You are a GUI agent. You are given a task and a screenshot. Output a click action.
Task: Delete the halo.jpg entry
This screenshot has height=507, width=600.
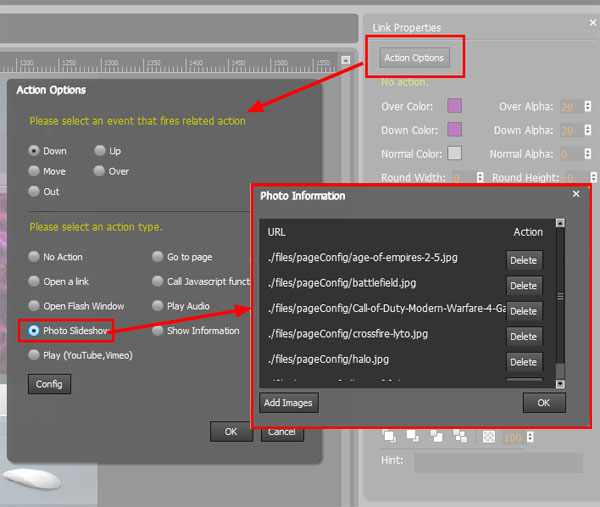524,362
